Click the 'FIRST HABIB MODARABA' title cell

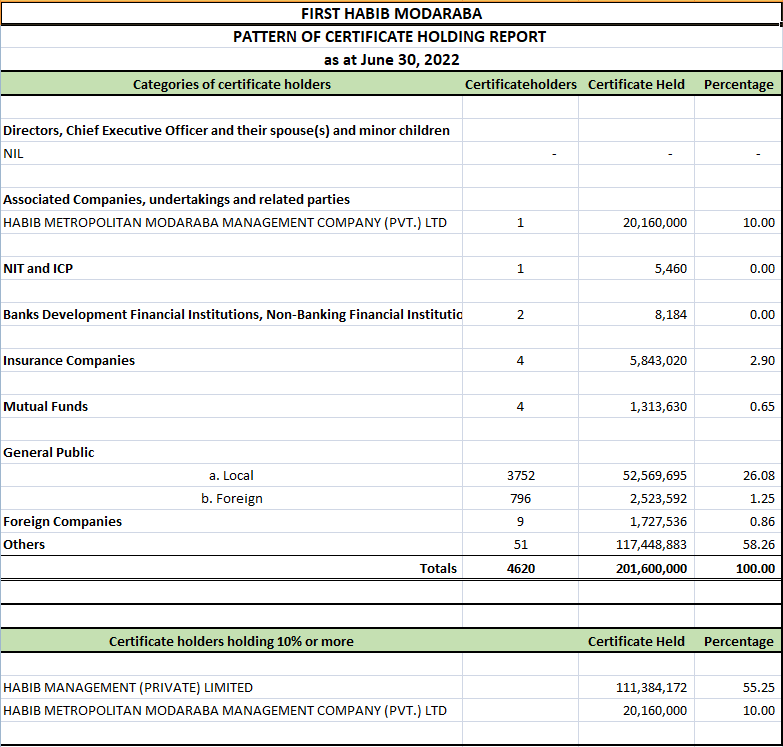click(391, 13)
